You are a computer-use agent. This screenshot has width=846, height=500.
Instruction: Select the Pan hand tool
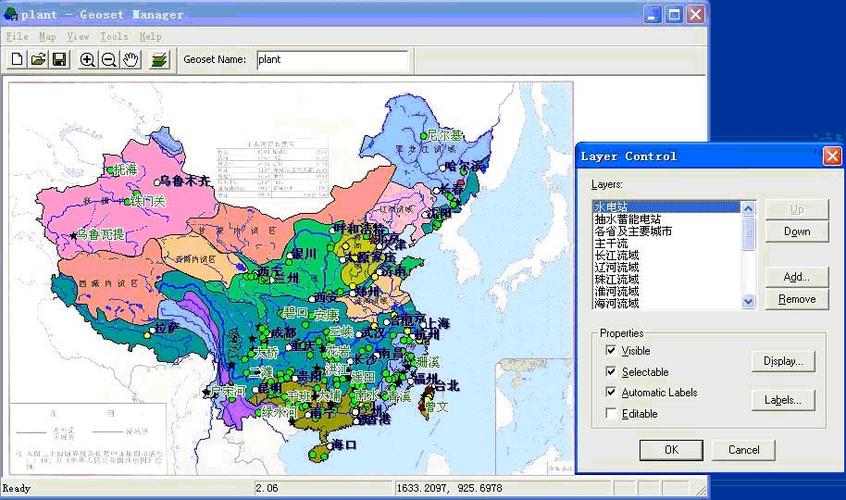pyautogui.click(x=130, y=60)
